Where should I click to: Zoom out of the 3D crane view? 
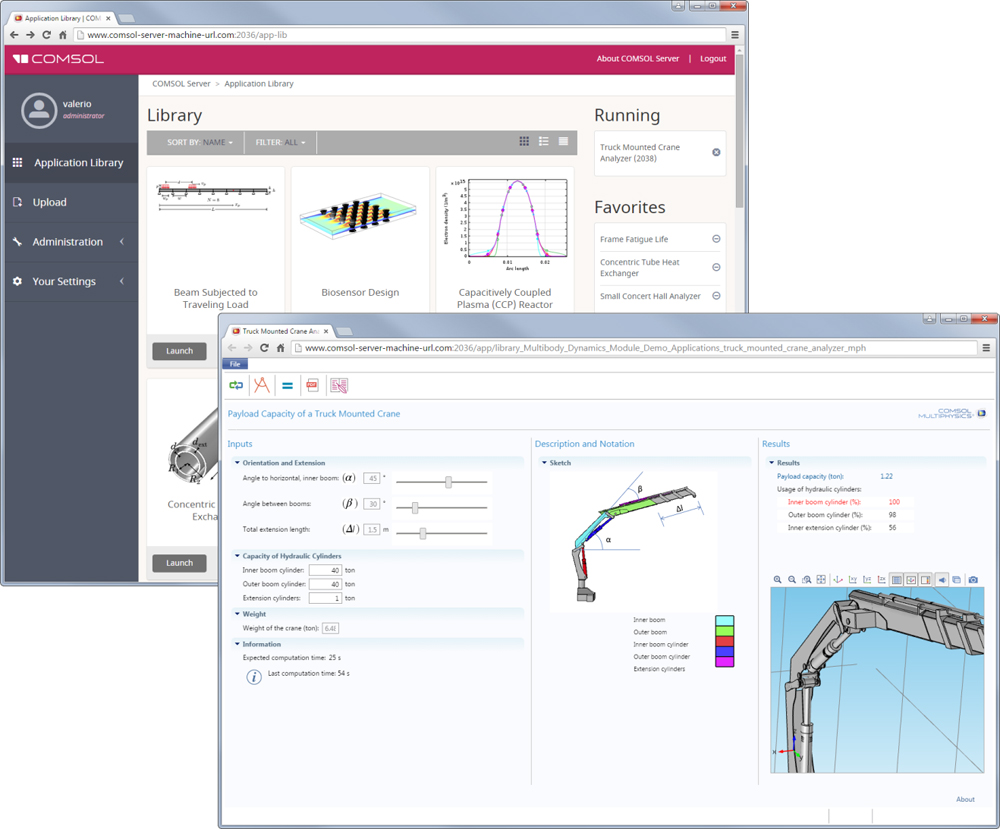[792, 580]
